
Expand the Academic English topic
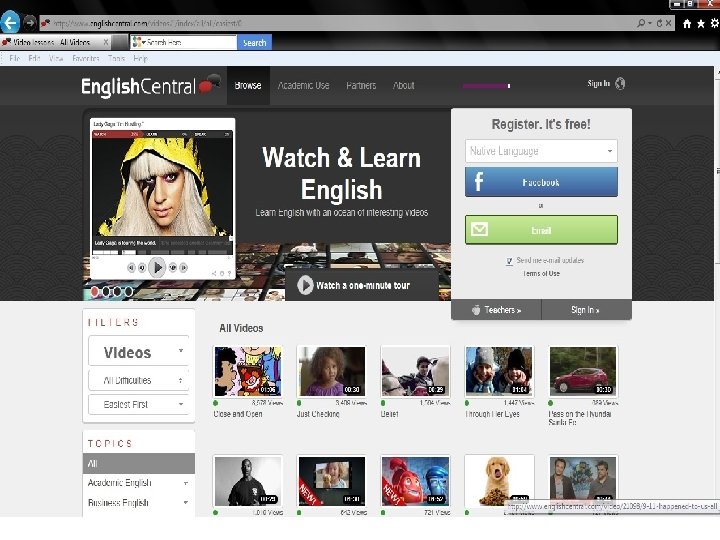186,483
